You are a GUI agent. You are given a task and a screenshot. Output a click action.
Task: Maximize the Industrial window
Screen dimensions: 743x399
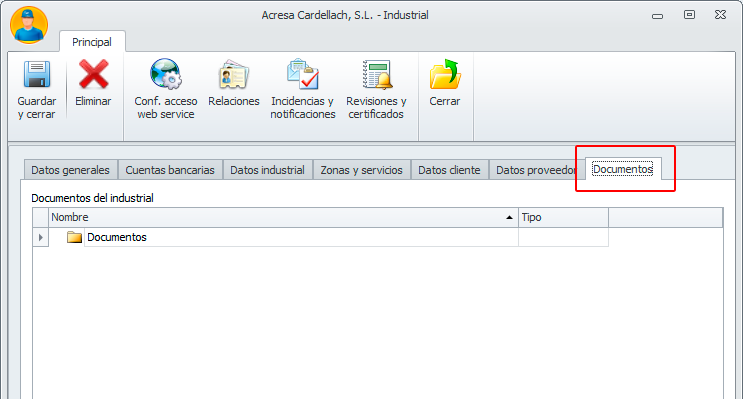click(689, 15)
